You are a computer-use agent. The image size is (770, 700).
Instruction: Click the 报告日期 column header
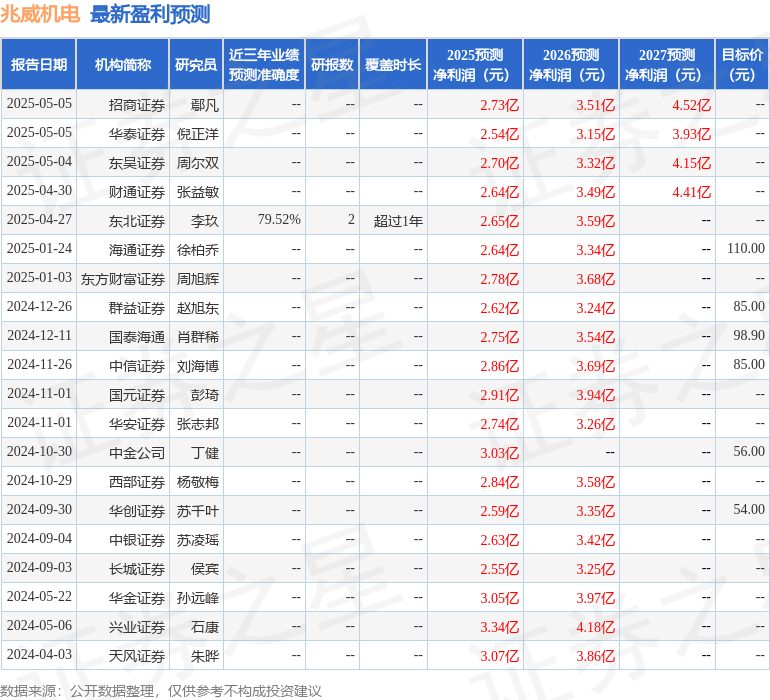(x=39, y=65)
